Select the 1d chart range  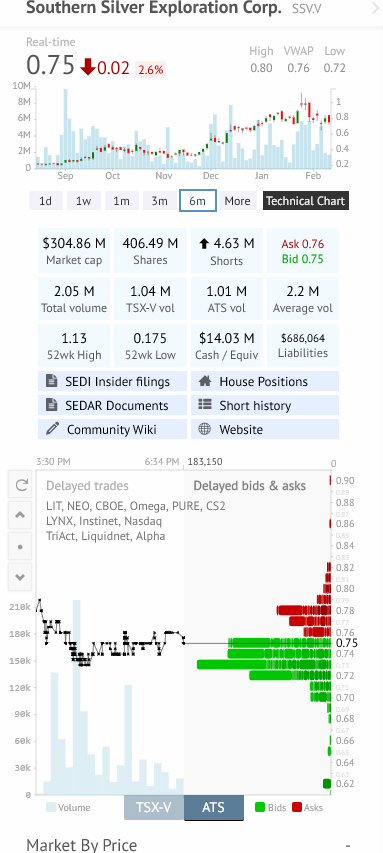coord(46,201)
